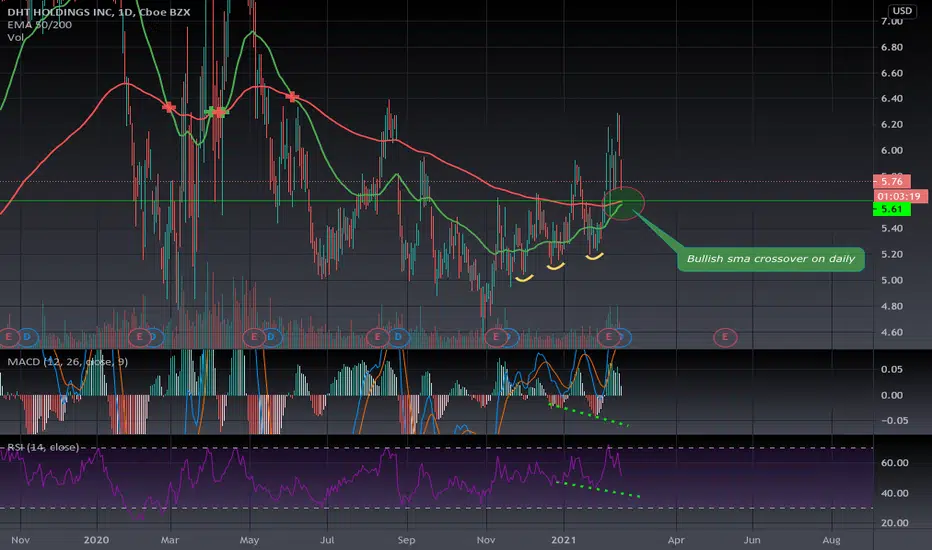The height and width of the screenshot is (550, 932).
Task: Select the earnings E marker under the latest candles
Action: pyautogui.click(x=608, y=337)
